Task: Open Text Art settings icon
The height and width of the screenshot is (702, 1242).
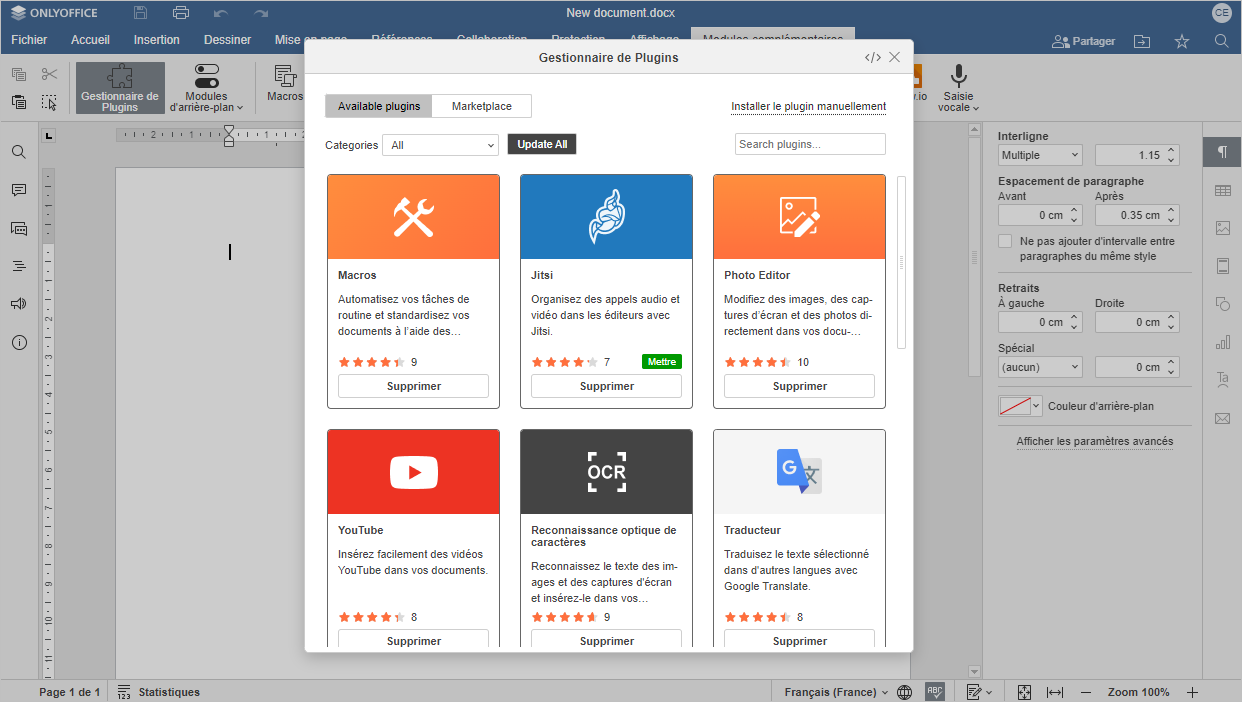Action: pos(1222,380)
